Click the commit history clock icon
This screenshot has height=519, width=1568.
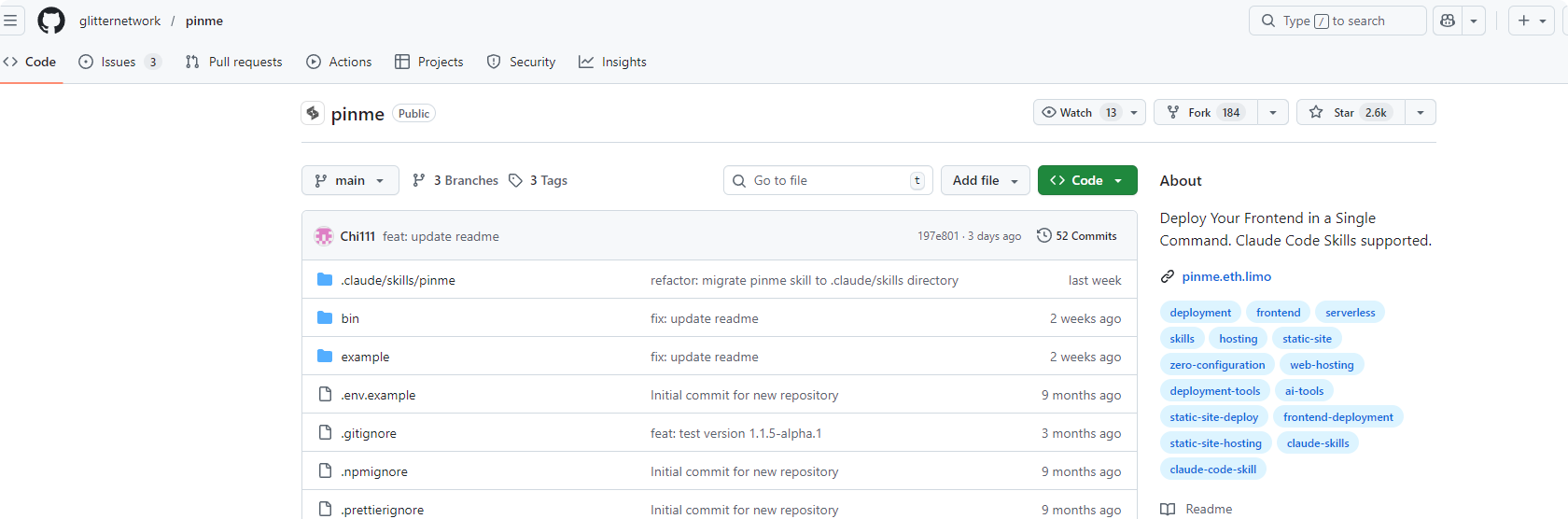1044,236
